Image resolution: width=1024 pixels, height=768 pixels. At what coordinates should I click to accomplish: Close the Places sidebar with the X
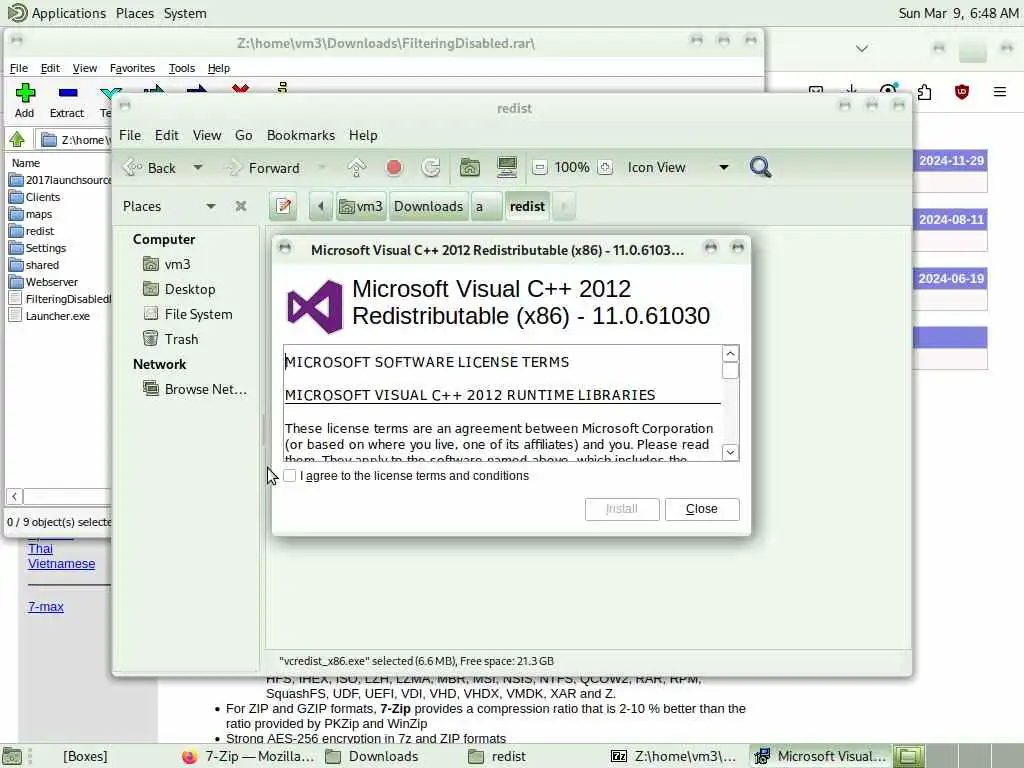241,206
